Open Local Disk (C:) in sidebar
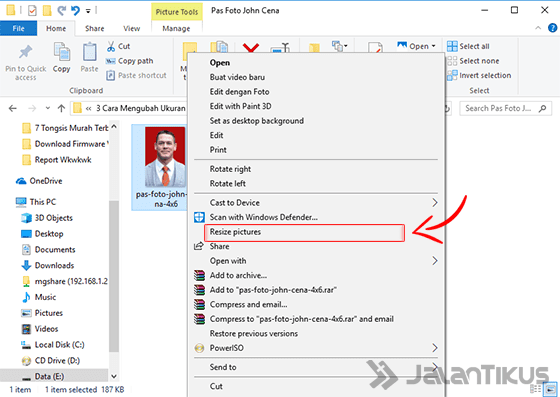This screenshot has height=397, width=560. (x=53, y=345)
